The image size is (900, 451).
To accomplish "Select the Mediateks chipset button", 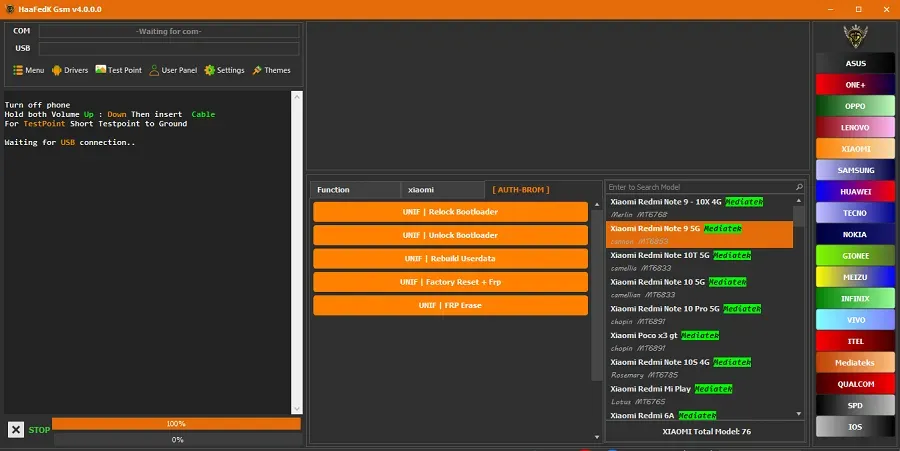I will click(855, 363).
